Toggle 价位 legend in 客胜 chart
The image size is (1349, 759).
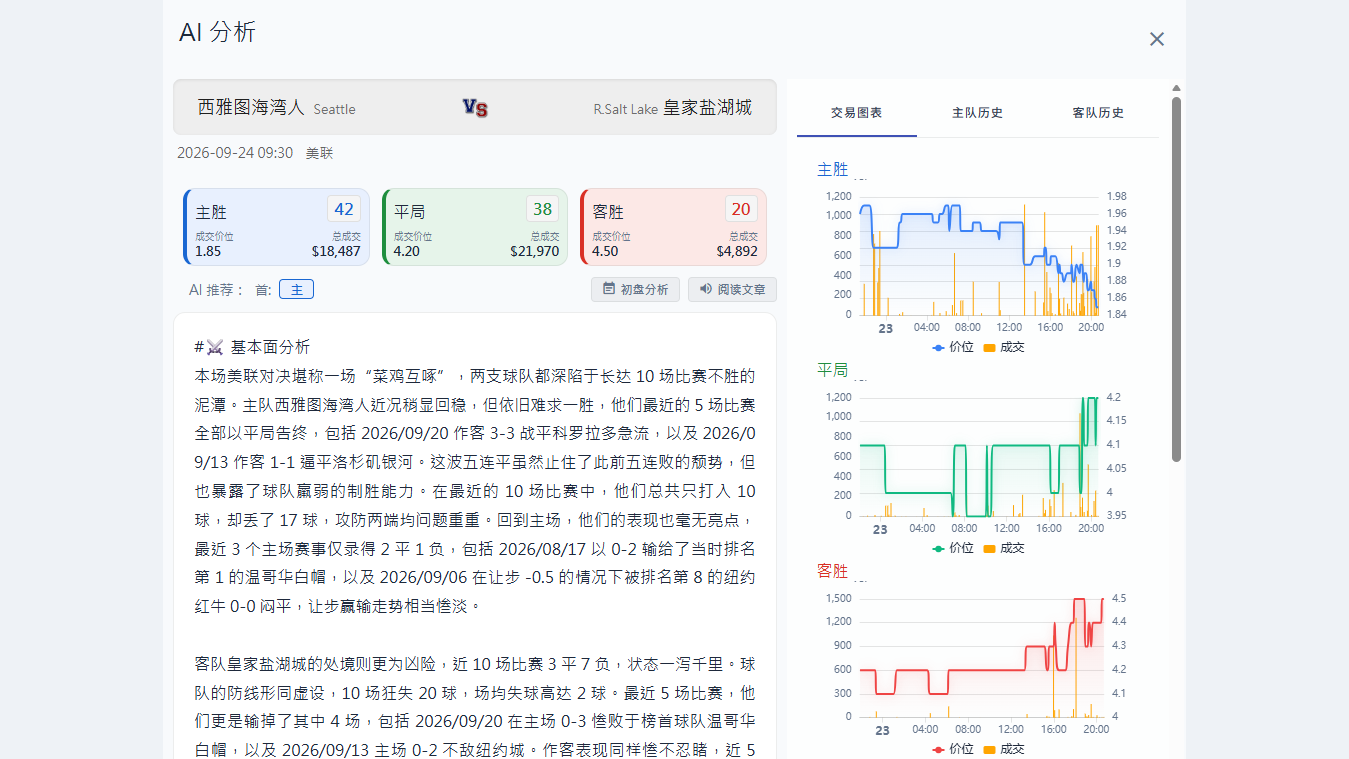pos(952,749)
